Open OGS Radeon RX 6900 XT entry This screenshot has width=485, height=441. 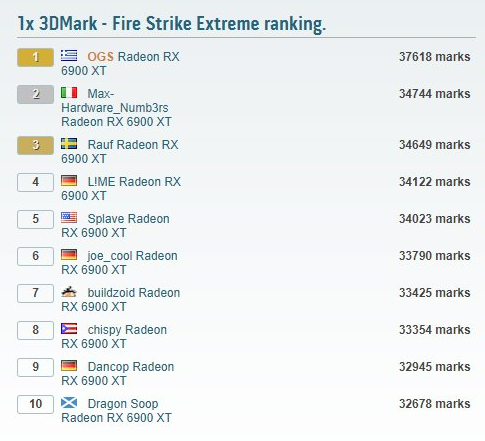click(120, 64)
